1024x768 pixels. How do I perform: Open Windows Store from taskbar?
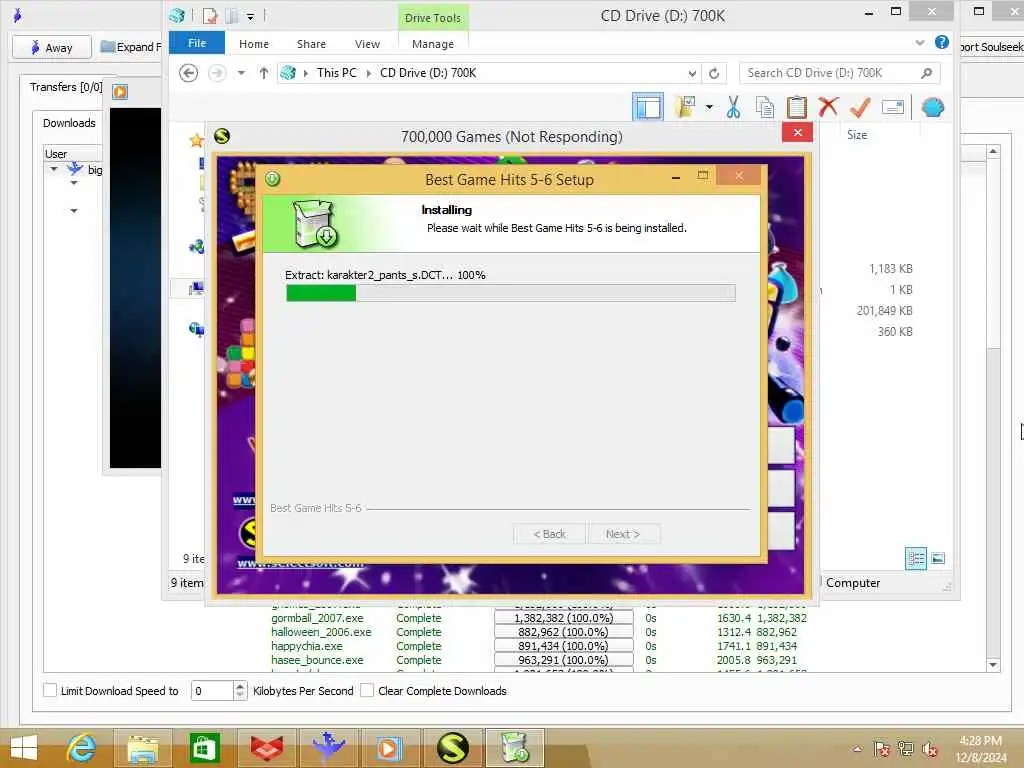tap(204, 748)
